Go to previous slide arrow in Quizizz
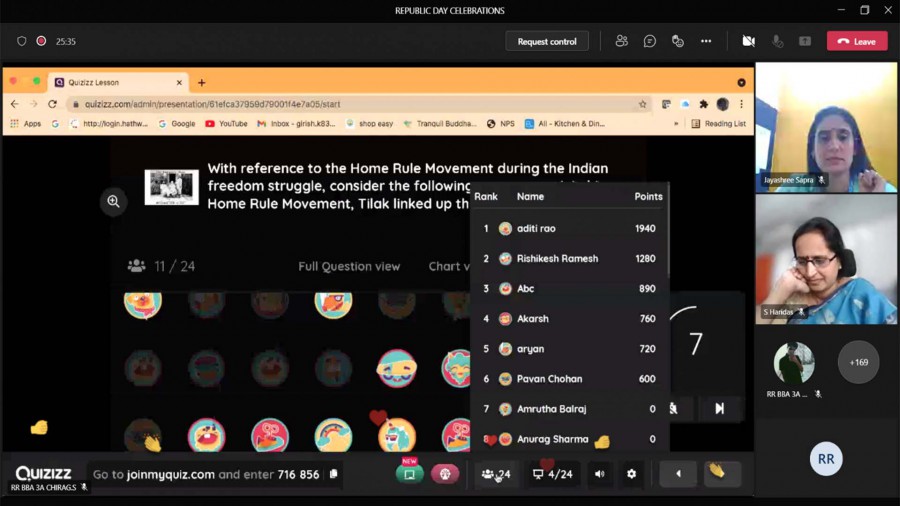This screenshot has height=506, width=900. (x=678, y=474)
